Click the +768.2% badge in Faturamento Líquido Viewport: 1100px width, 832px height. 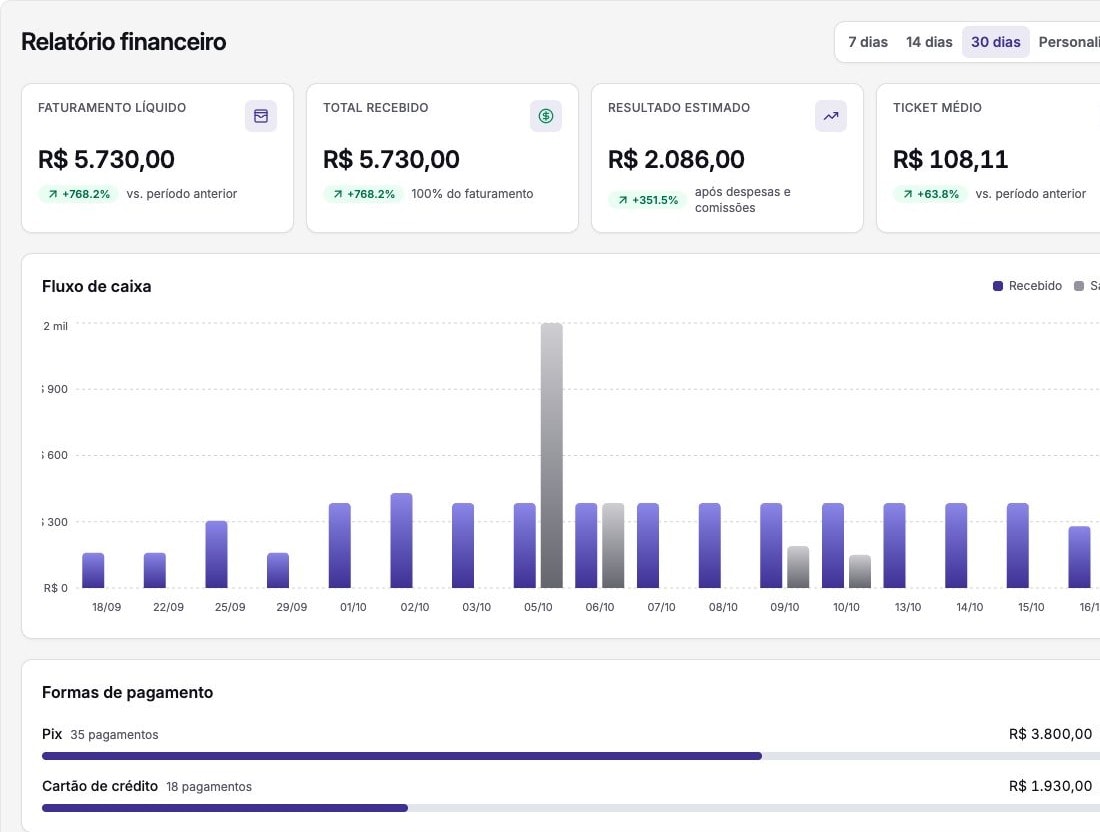(79, 194)
